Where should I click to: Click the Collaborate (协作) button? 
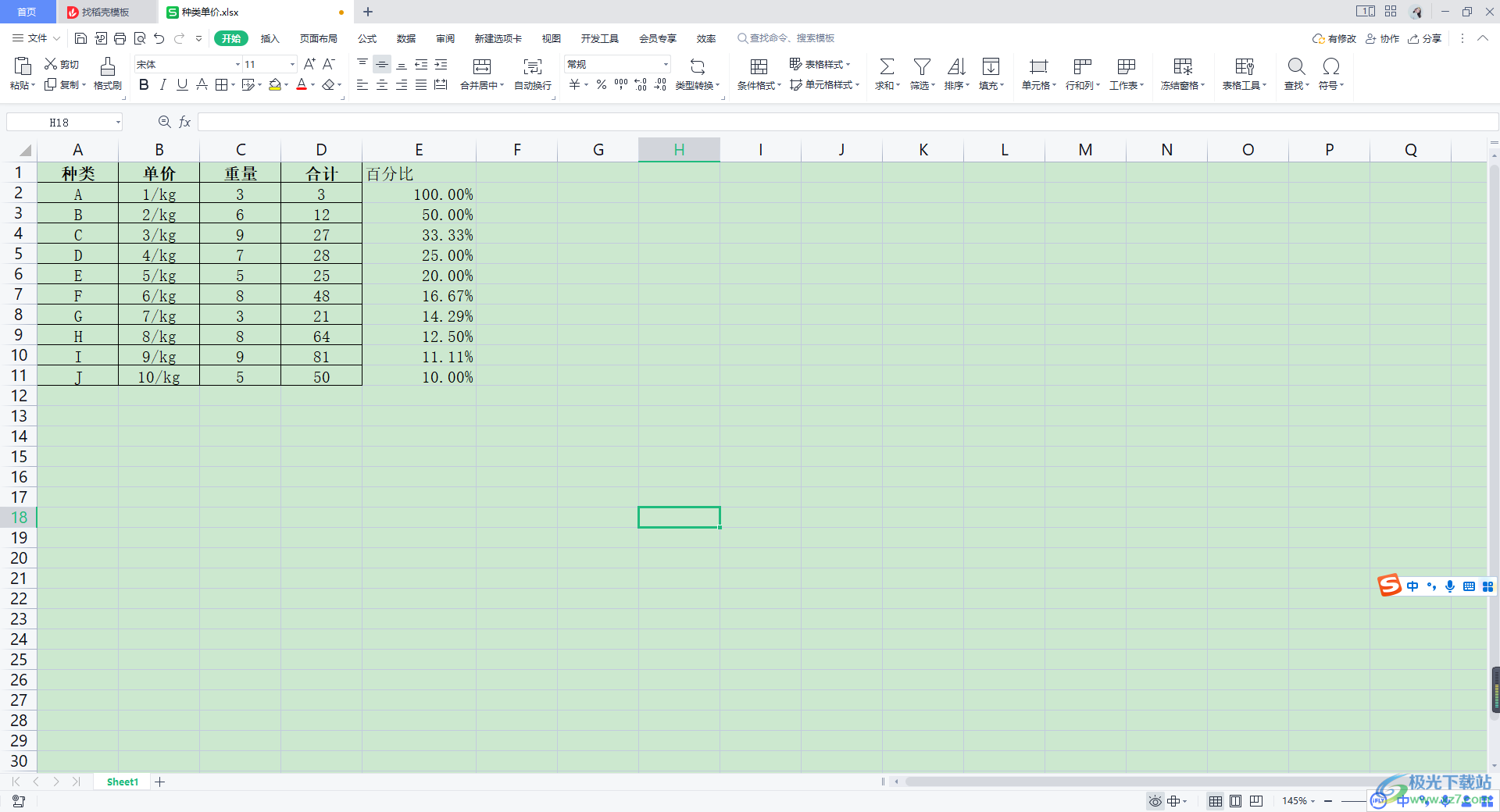(1383, 38)
